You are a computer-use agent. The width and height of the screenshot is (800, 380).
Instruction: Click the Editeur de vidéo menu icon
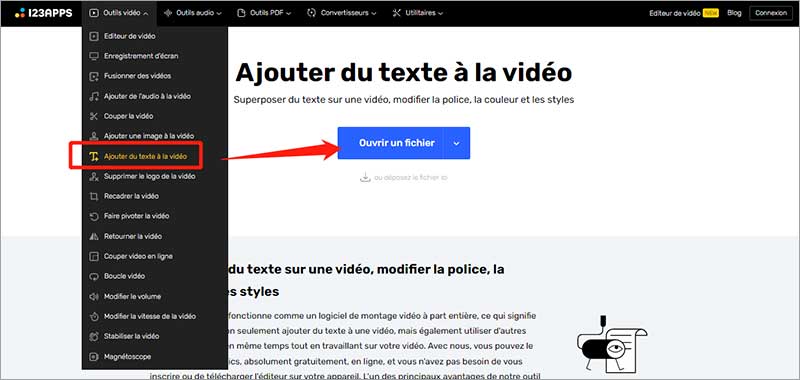(x=93, y=36)
